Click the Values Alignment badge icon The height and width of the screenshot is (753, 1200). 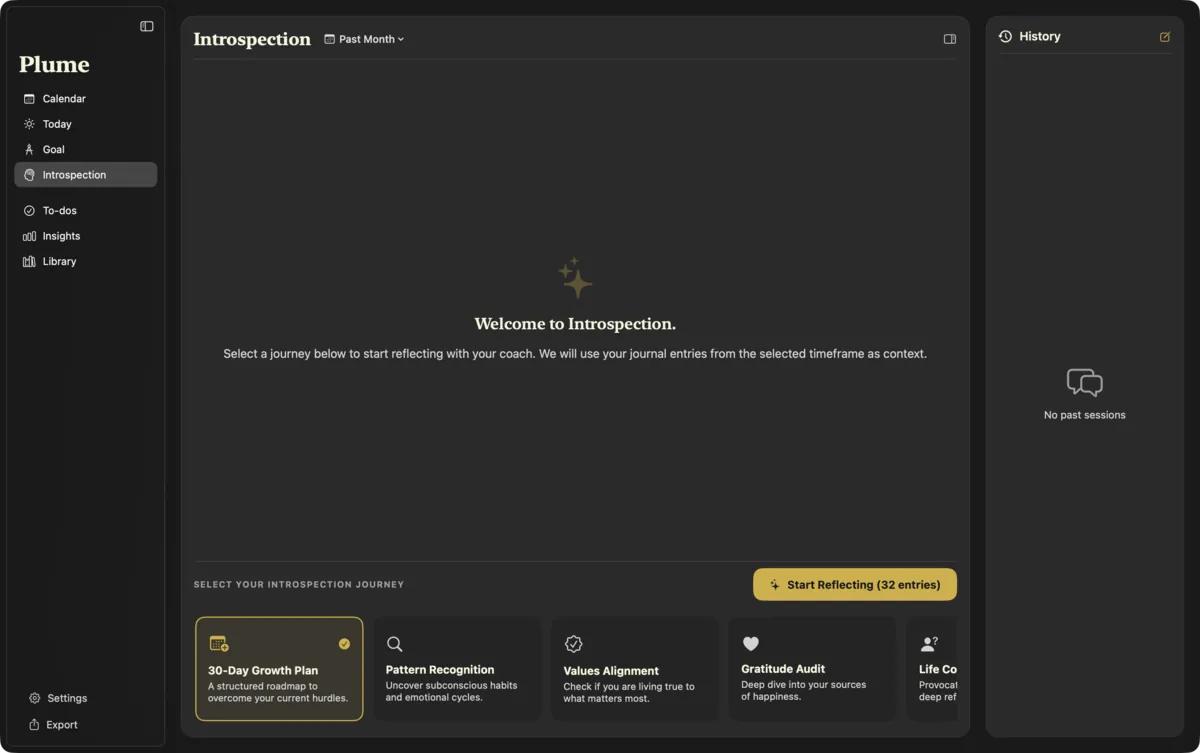coord(573,644)
